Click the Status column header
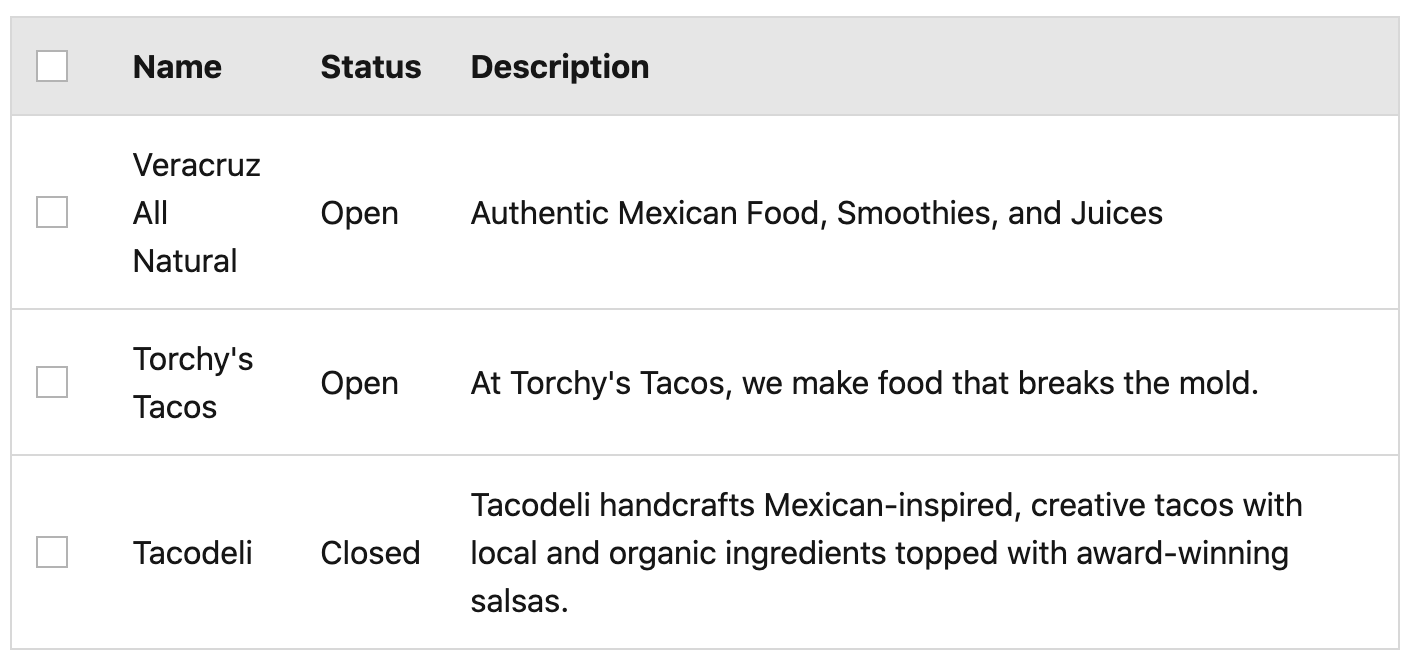 pos(370,67)
